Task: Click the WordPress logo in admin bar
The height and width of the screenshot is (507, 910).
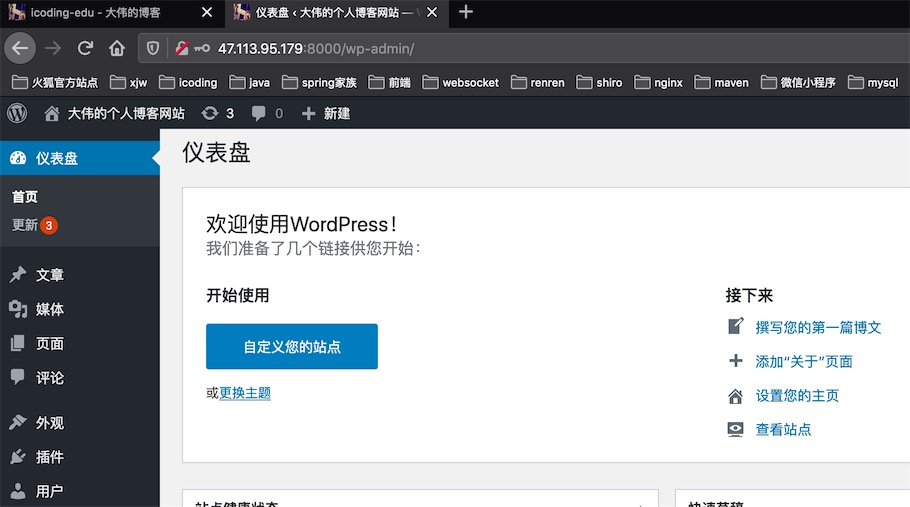Action: point(17,113)
